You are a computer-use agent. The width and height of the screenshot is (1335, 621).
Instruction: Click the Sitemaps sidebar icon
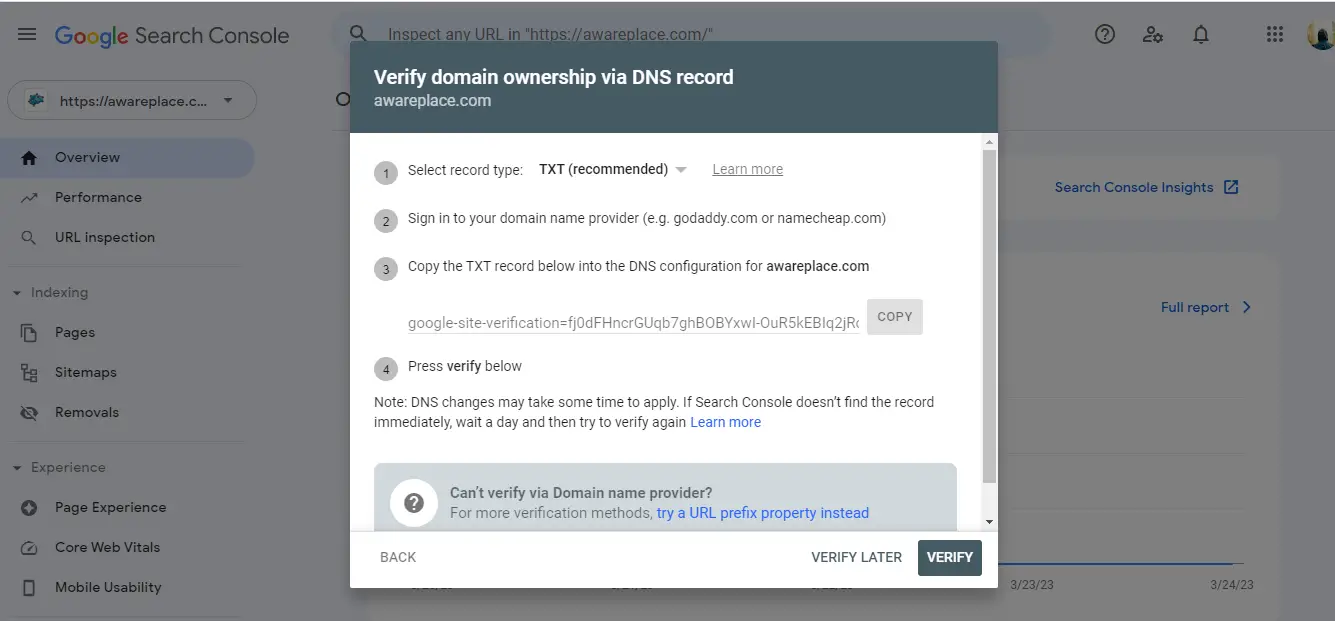point(30,372)
